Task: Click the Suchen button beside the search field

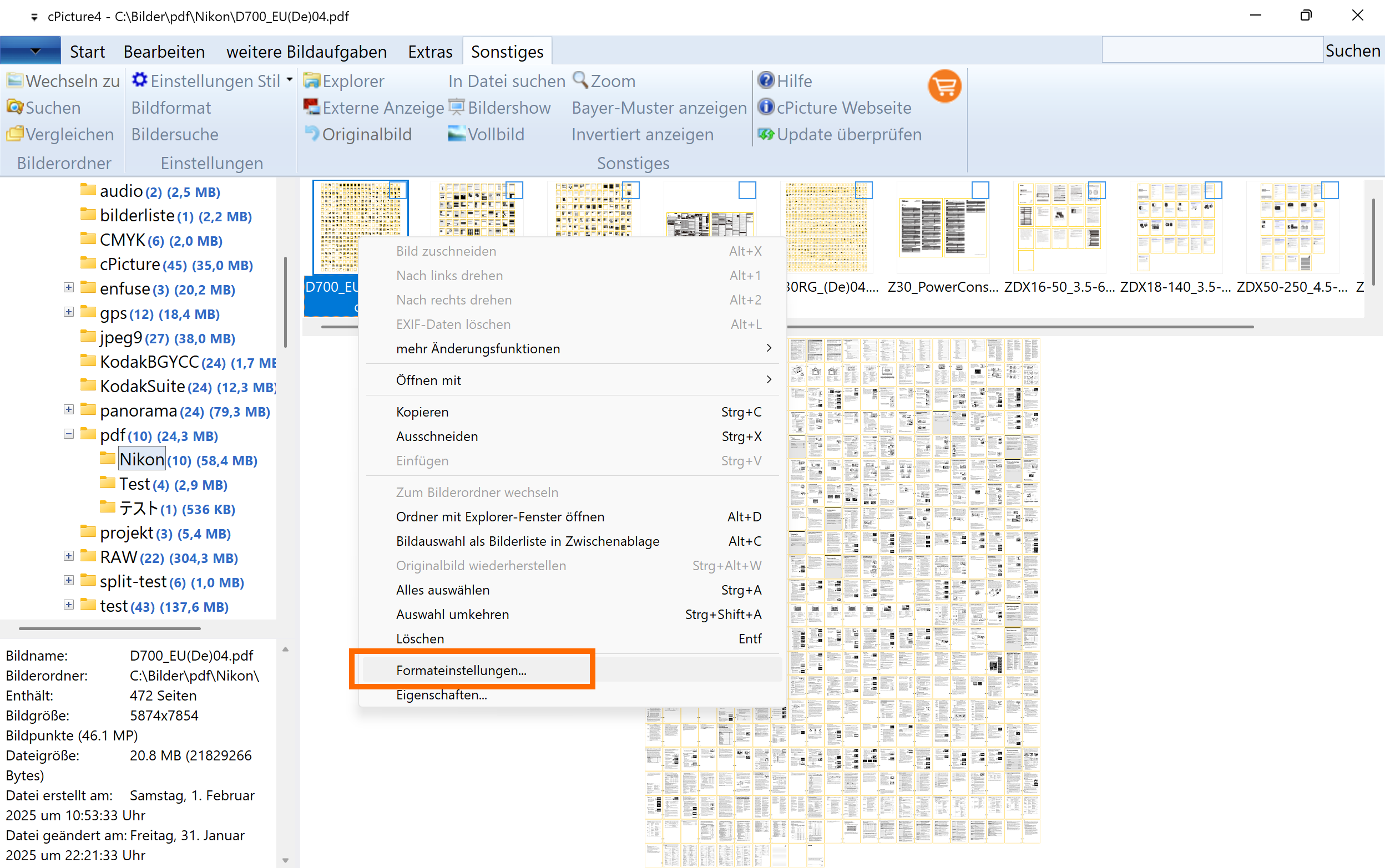Action: [1352, 50]
